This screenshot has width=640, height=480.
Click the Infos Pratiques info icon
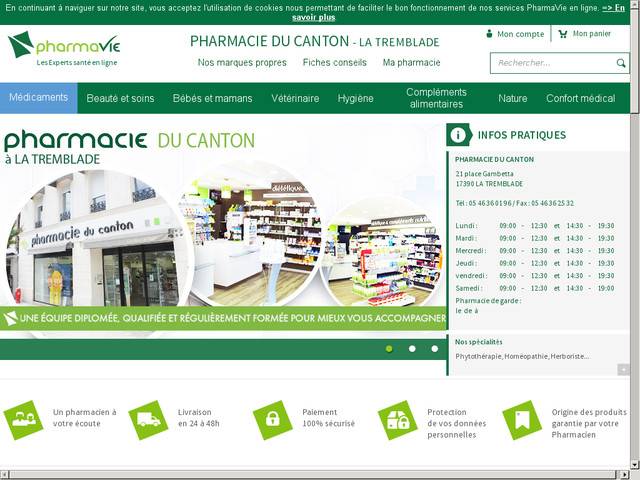tap(459, 135)
